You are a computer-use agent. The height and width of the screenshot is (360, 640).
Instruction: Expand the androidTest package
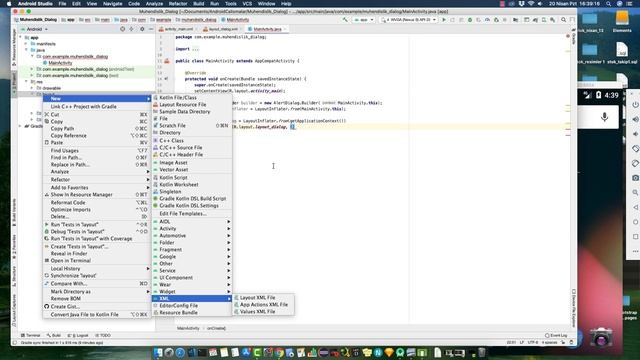pos(32,69)
